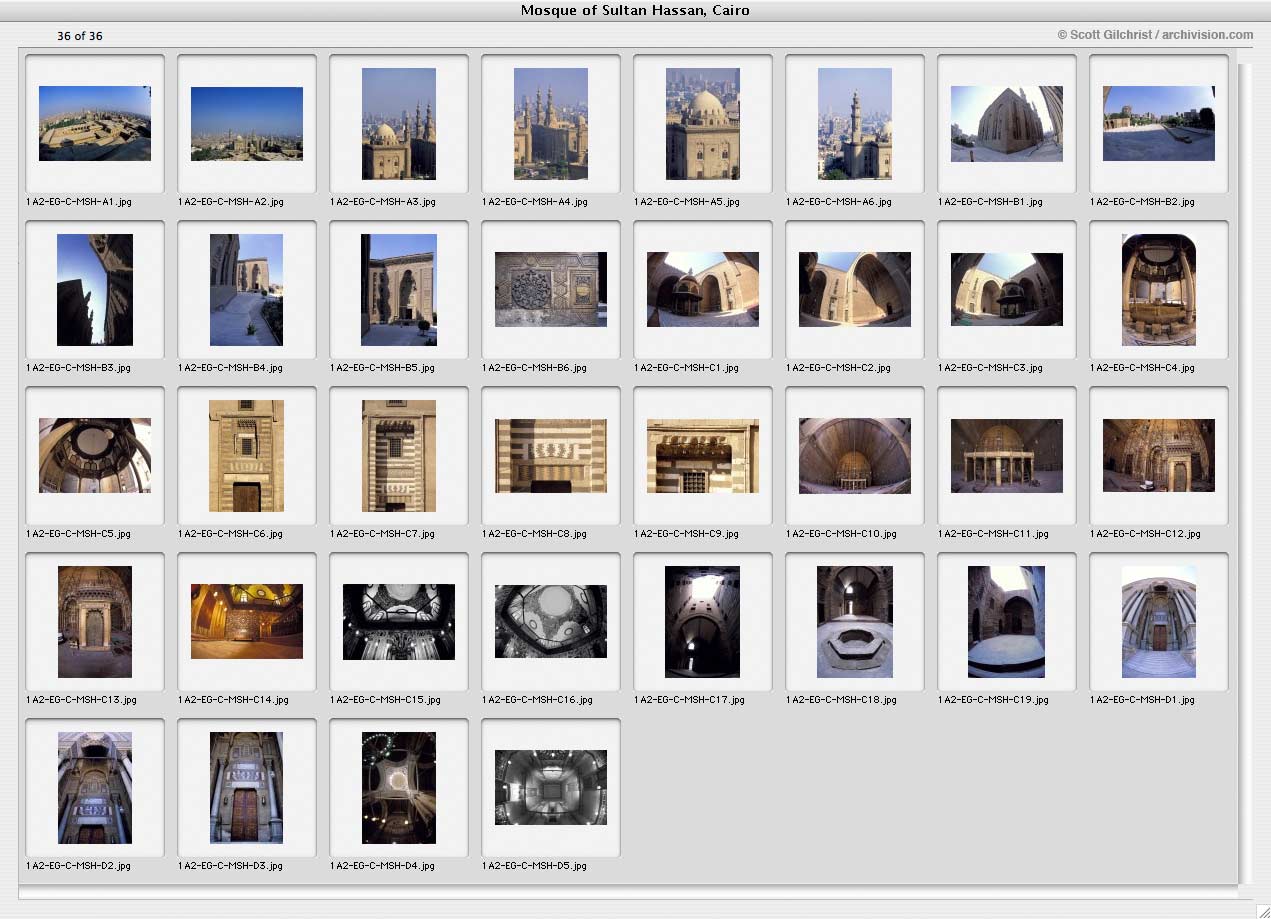The height and width of the screenshot is (919, 1271).
Task: Open mihrab thumbnail 1A2-EG-C-MSH-C13.jpg
Action: 95,622
